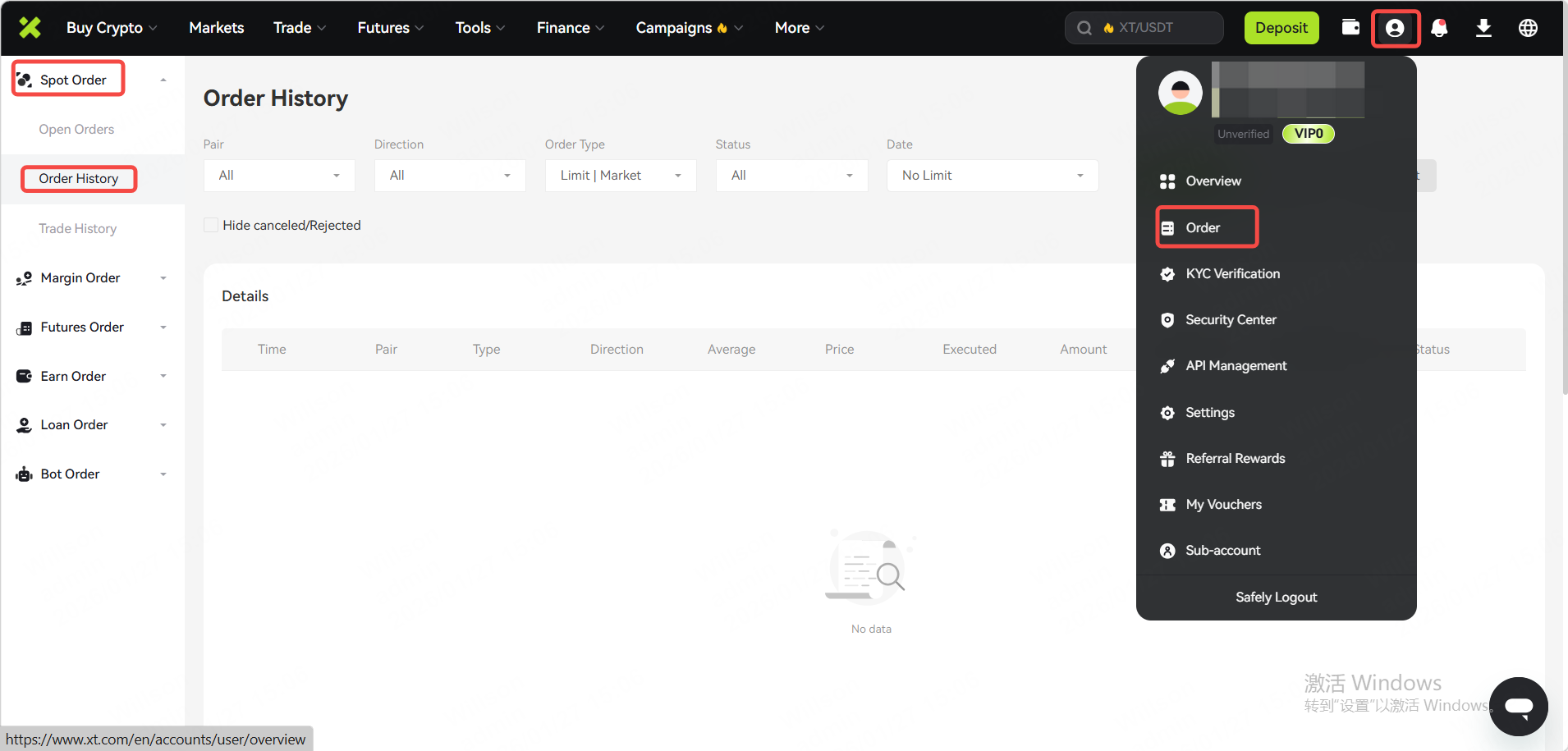
Task: Open the Pair filter dropdown
Action: click(279, 176)
